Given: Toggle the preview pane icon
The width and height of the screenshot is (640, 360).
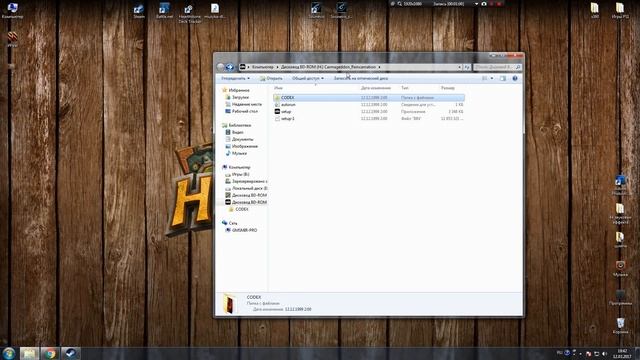Looking at the screenshot, I should point(503,78).
